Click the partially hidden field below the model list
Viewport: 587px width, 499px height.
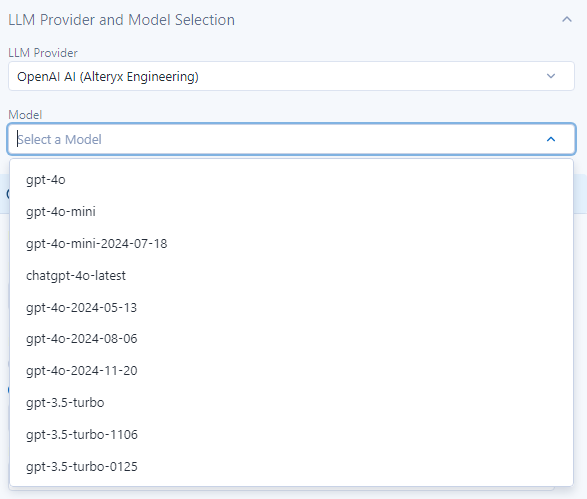point(282,489)
